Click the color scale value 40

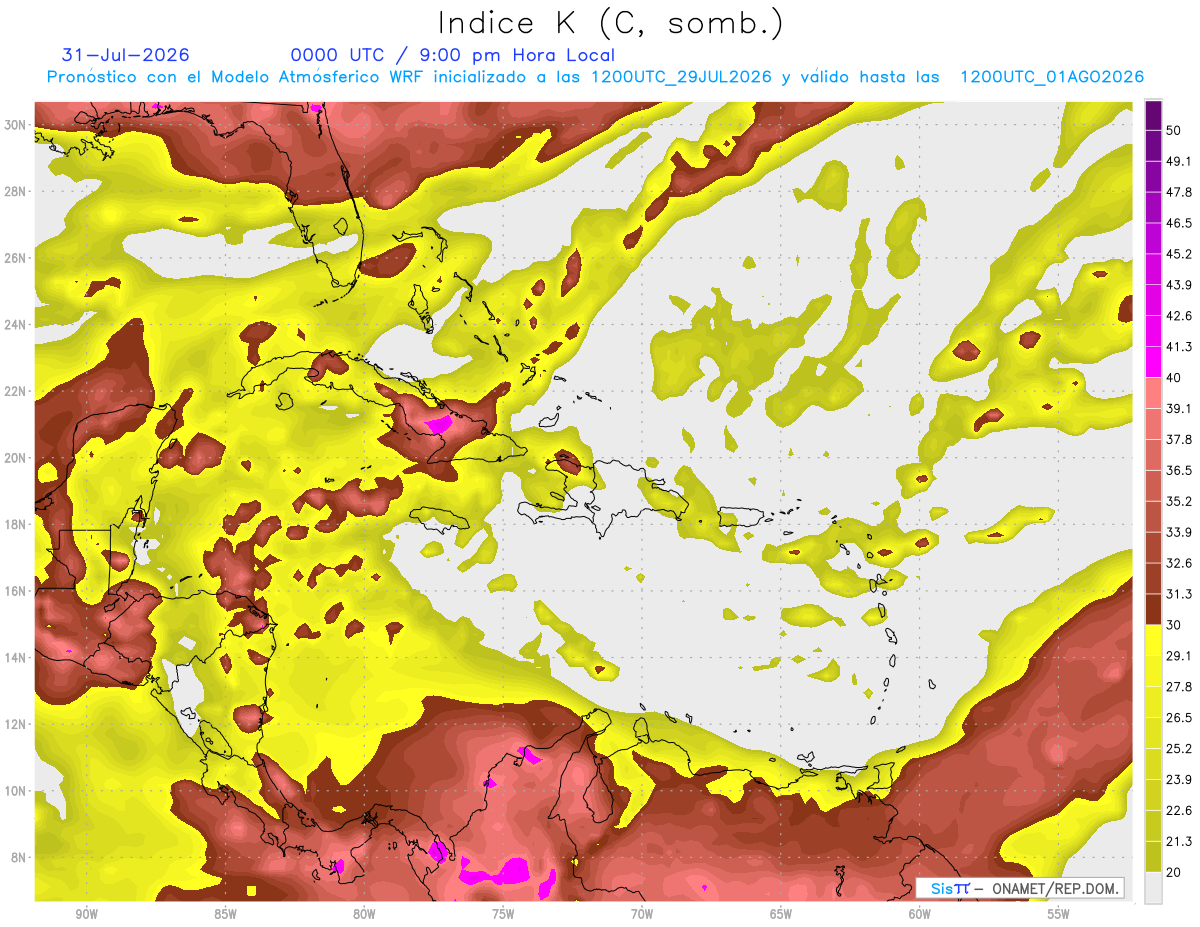(x=1174, y=378)
